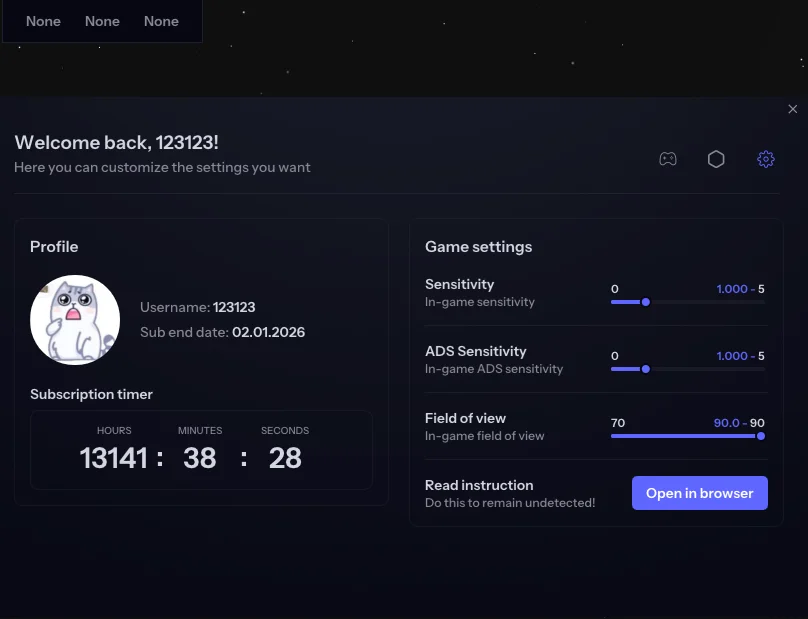This screenshot has width=808, height=619.
Task: Click the Sensitivity value 1.000
Action: pyautogui.click(x=734, y=288)
